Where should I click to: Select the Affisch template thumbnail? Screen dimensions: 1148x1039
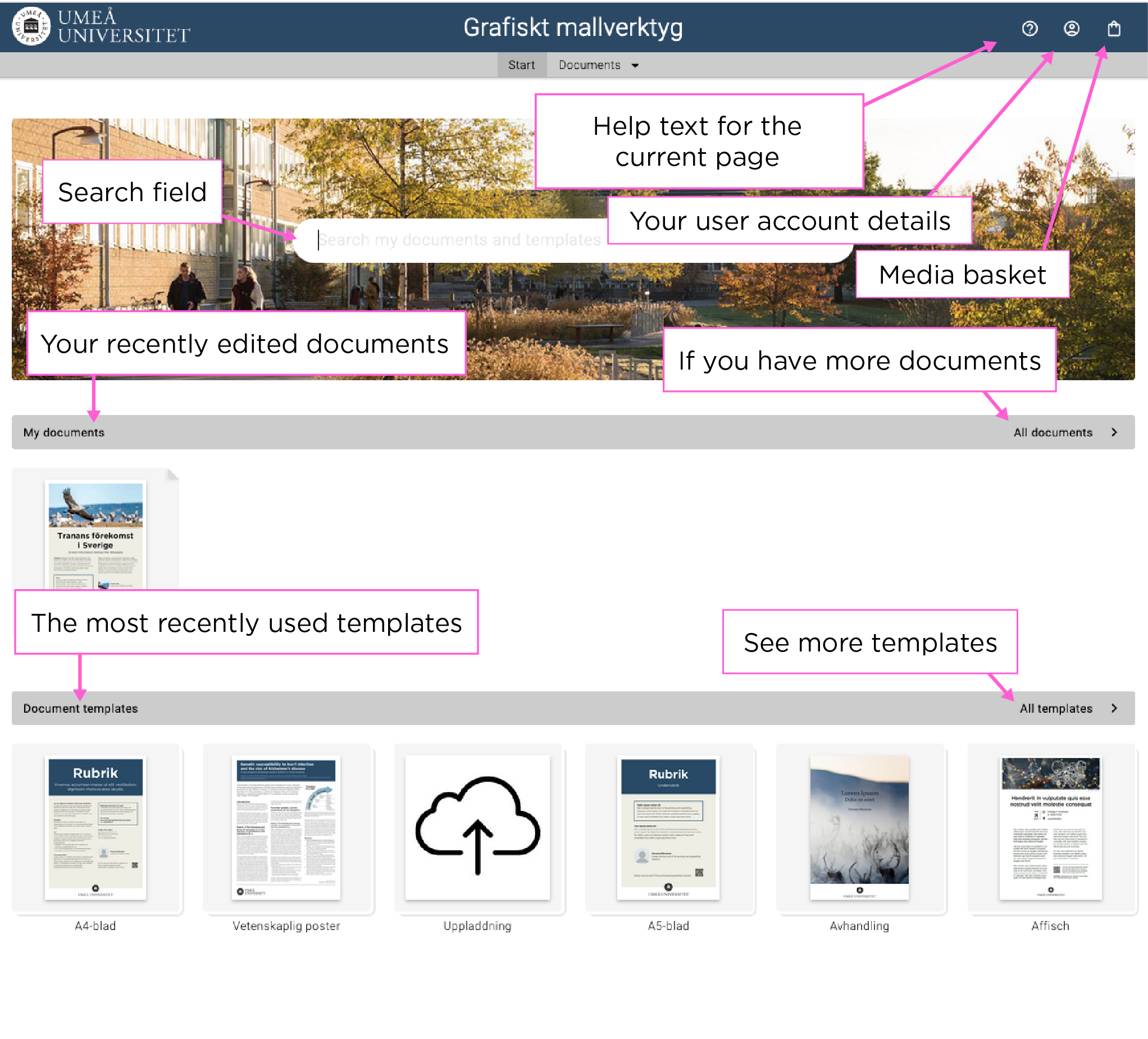pos(1050,828)
